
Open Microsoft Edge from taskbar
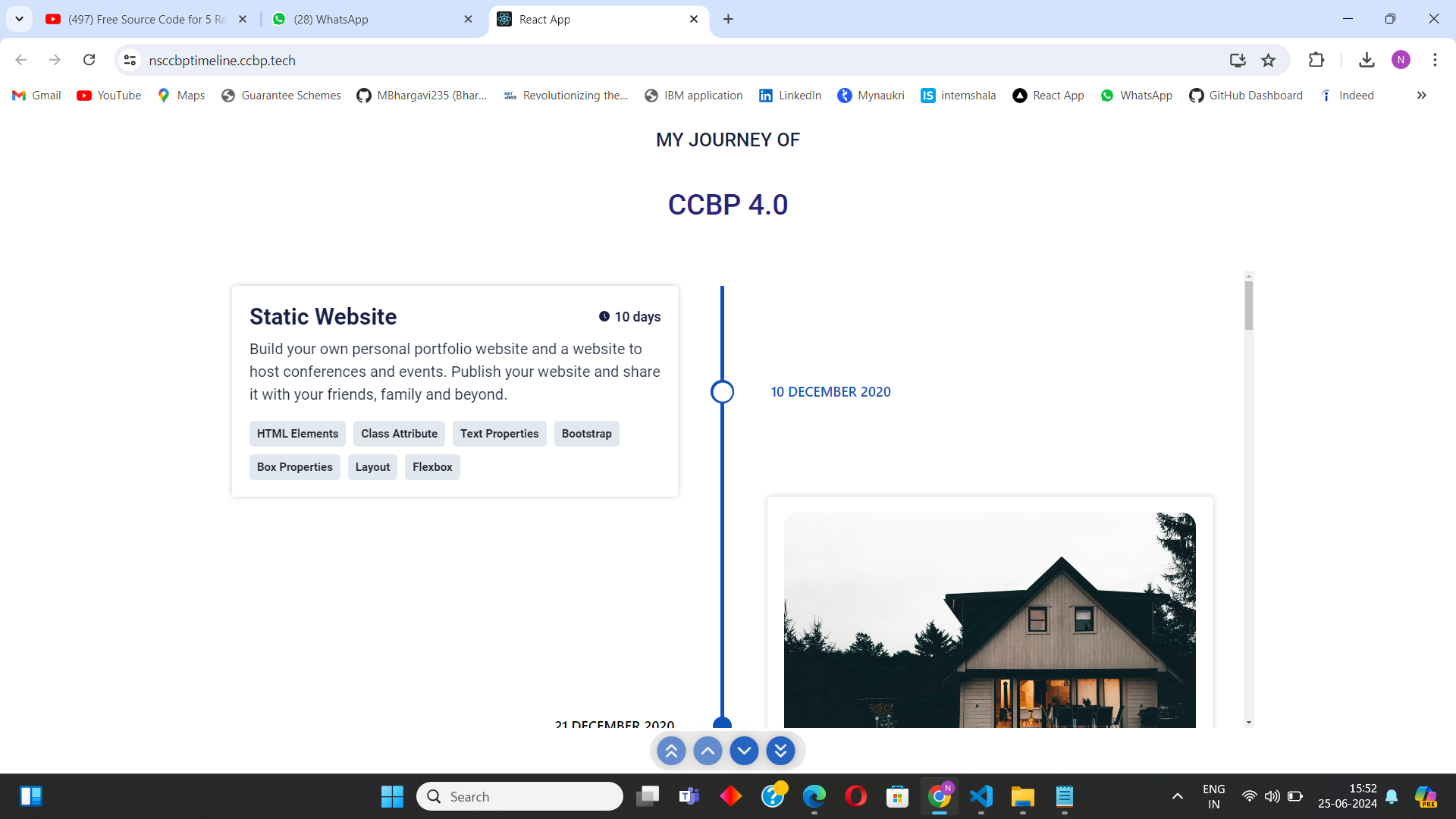(x=814, y=796)
